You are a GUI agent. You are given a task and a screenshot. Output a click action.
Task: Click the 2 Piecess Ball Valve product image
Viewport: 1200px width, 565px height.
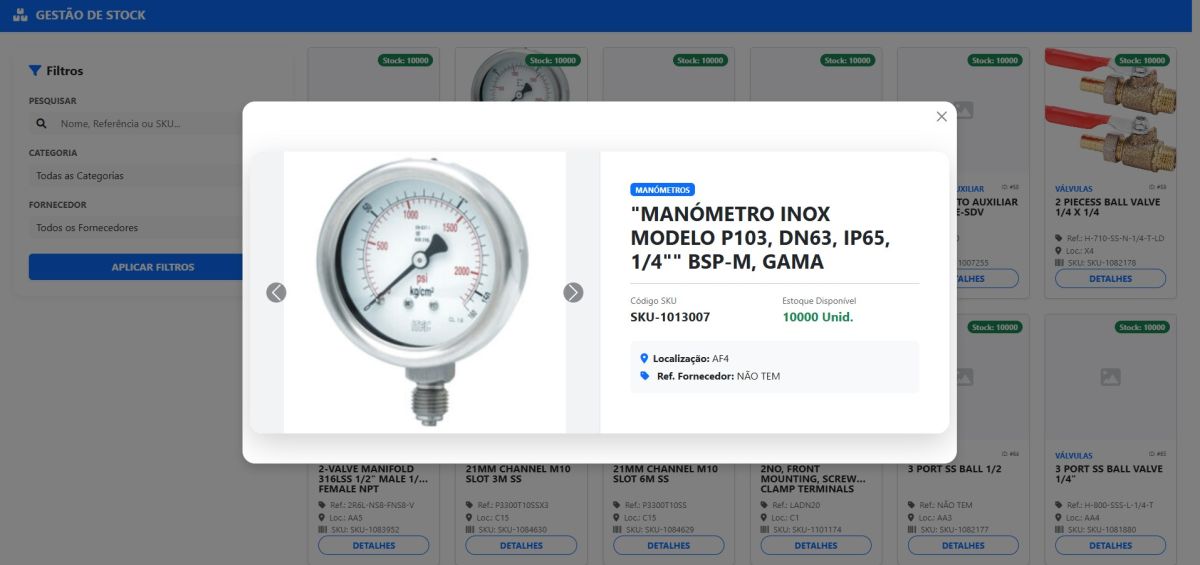(1110, 112)
